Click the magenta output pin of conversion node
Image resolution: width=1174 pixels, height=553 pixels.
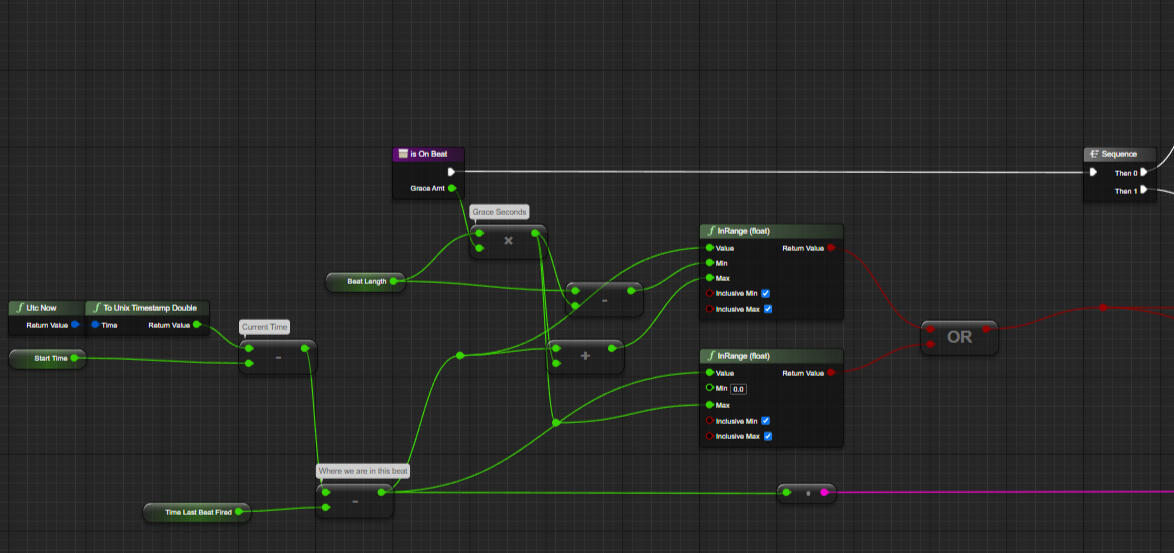point(824,492)
